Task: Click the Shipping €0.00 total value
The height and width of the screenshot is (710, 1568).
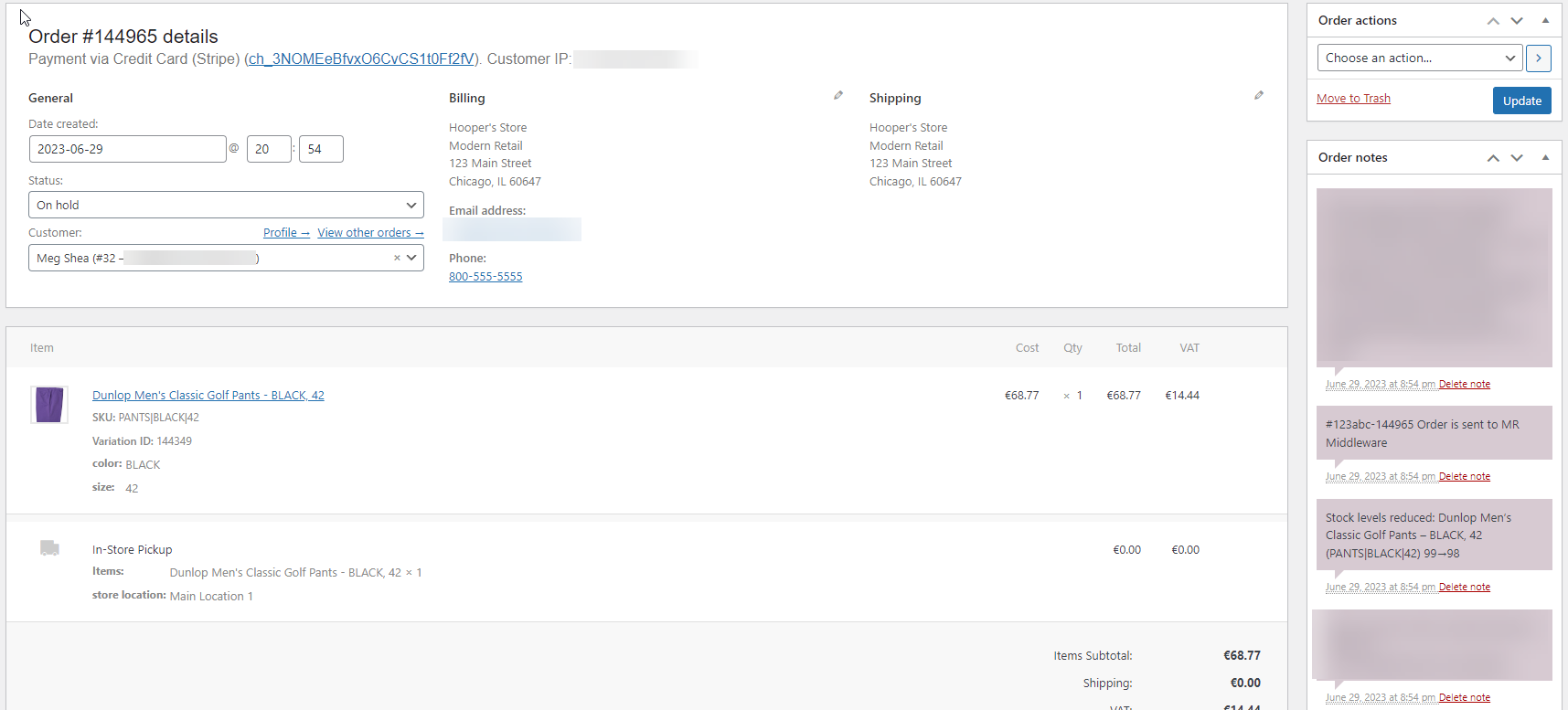Action: (x=1245, y=684)
